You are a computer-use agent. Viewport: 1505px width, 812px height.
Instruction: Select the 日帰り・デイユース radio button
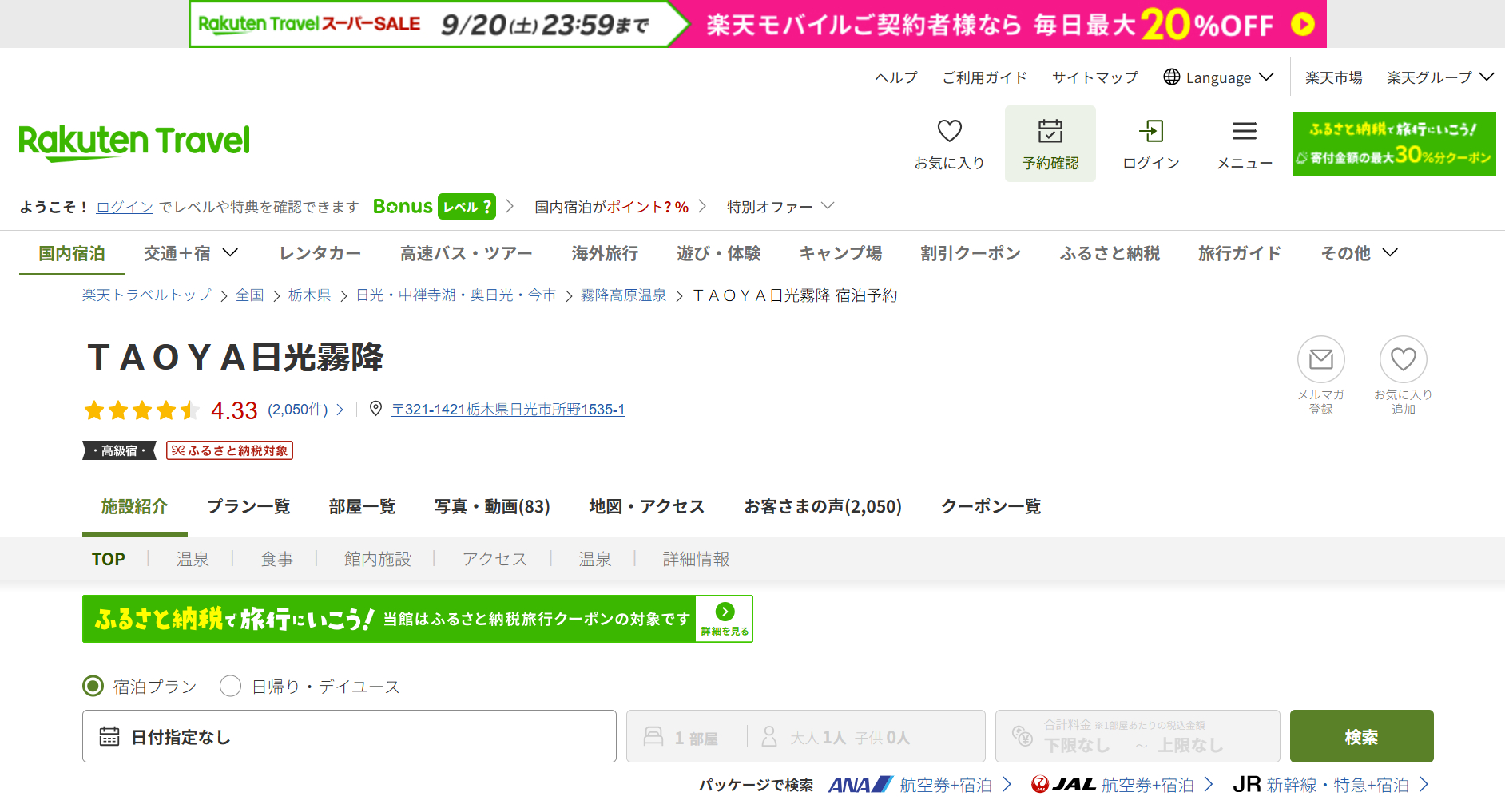230,686
